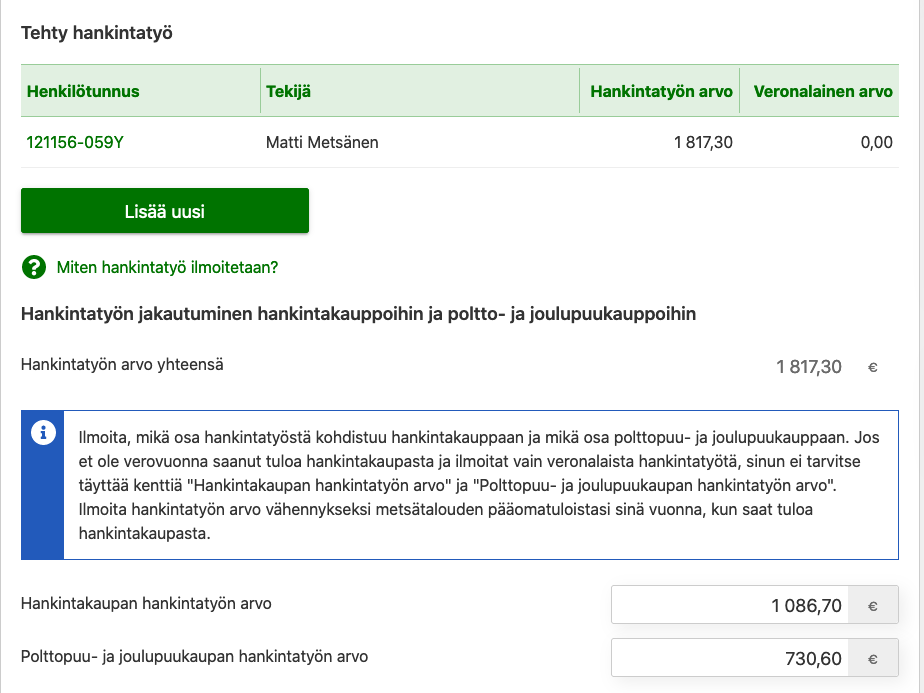The image size is (924, 693).
Task: Click the Hankintatyön arvo yhteensä total value
Action: (x=808, y=367)
